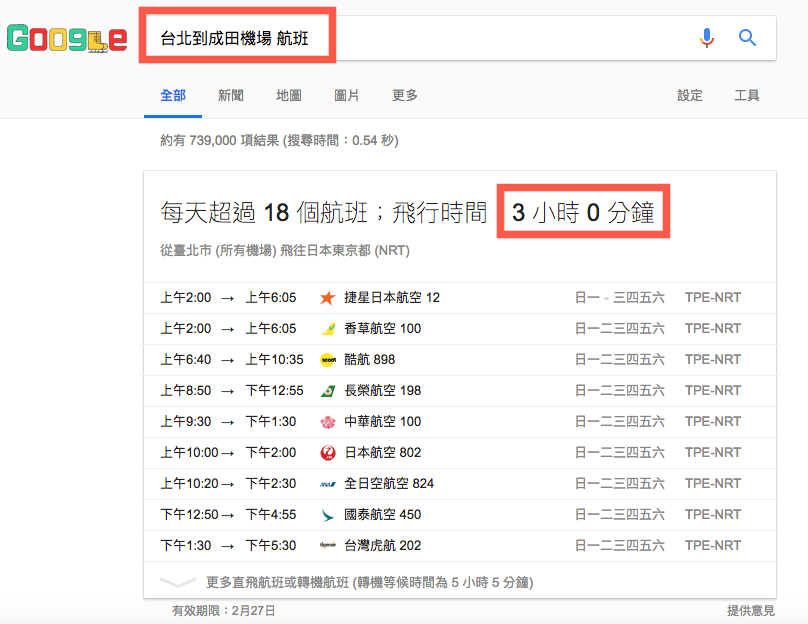This screenshot has height=624, width=808.
Task: Click the Scoot yellow logo icon
Action: point(328,360)
